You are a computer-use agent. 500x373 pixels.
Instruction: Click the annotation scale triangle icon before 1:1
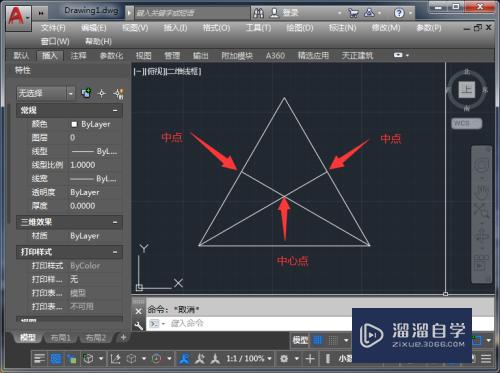215,359
